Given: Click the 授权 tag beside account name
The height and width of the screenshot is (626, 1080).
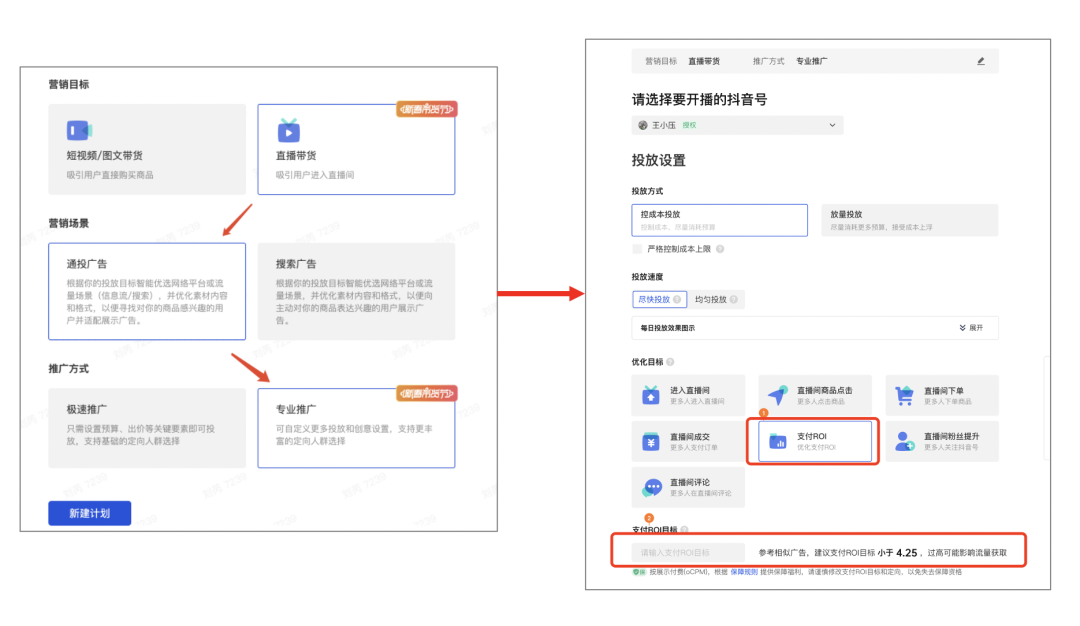Looking at the screenshot, I should (x=689, y=125).
